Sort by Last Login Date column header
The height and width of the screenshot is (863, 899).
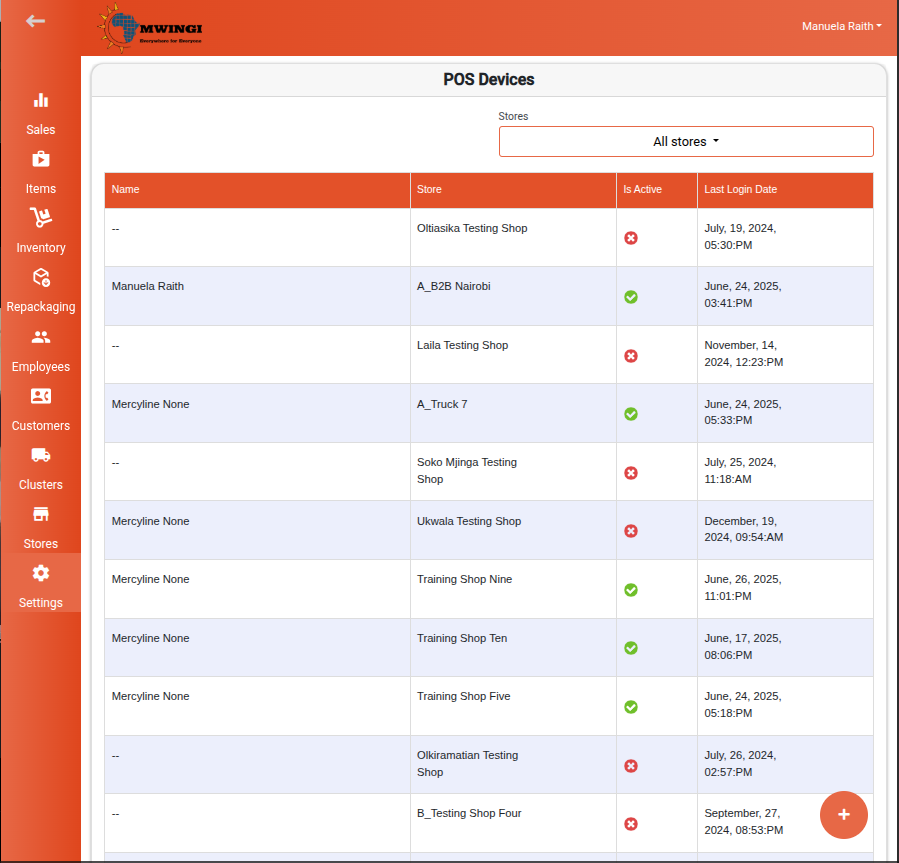[x=740, y=189]
